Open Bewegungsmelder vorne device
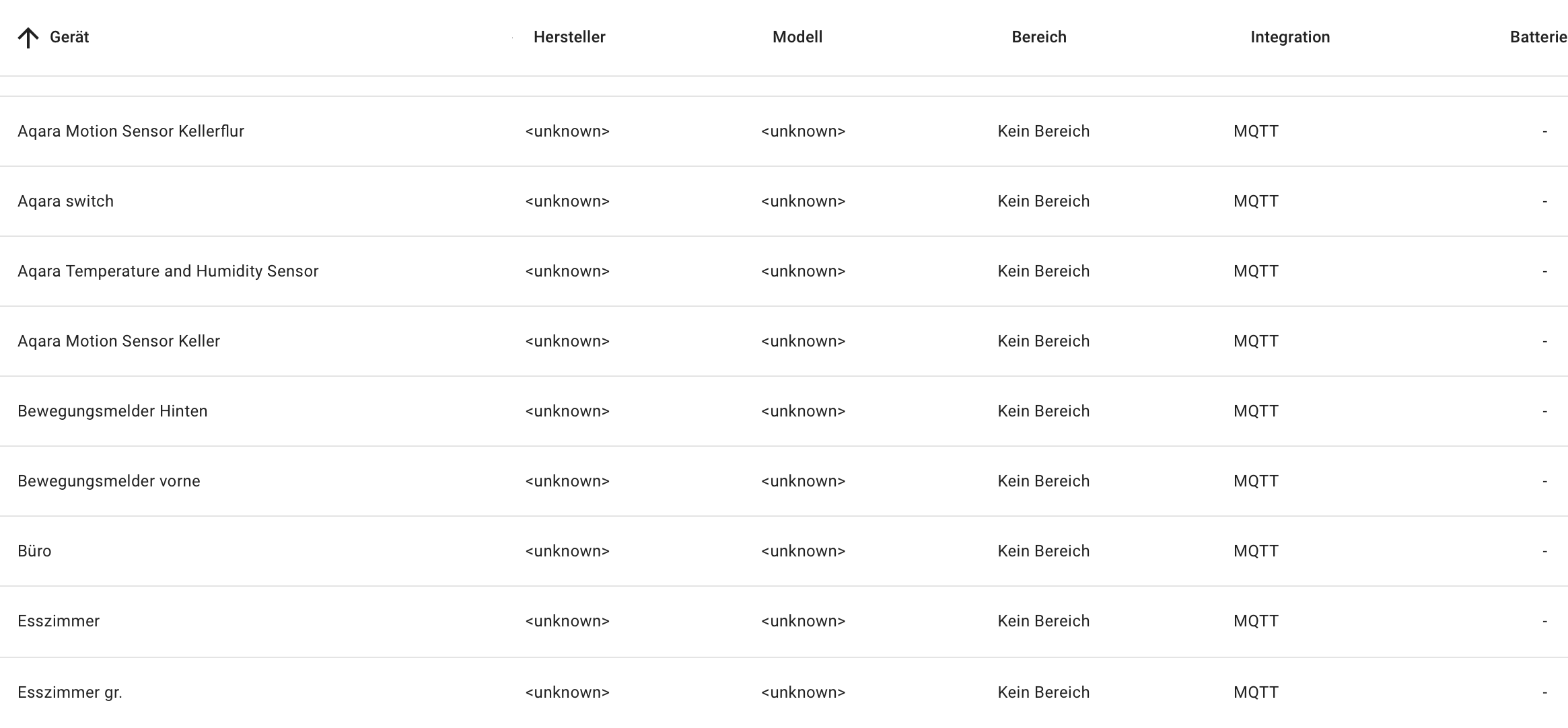This screenshot has width=1568, height=728. [784, 481]
